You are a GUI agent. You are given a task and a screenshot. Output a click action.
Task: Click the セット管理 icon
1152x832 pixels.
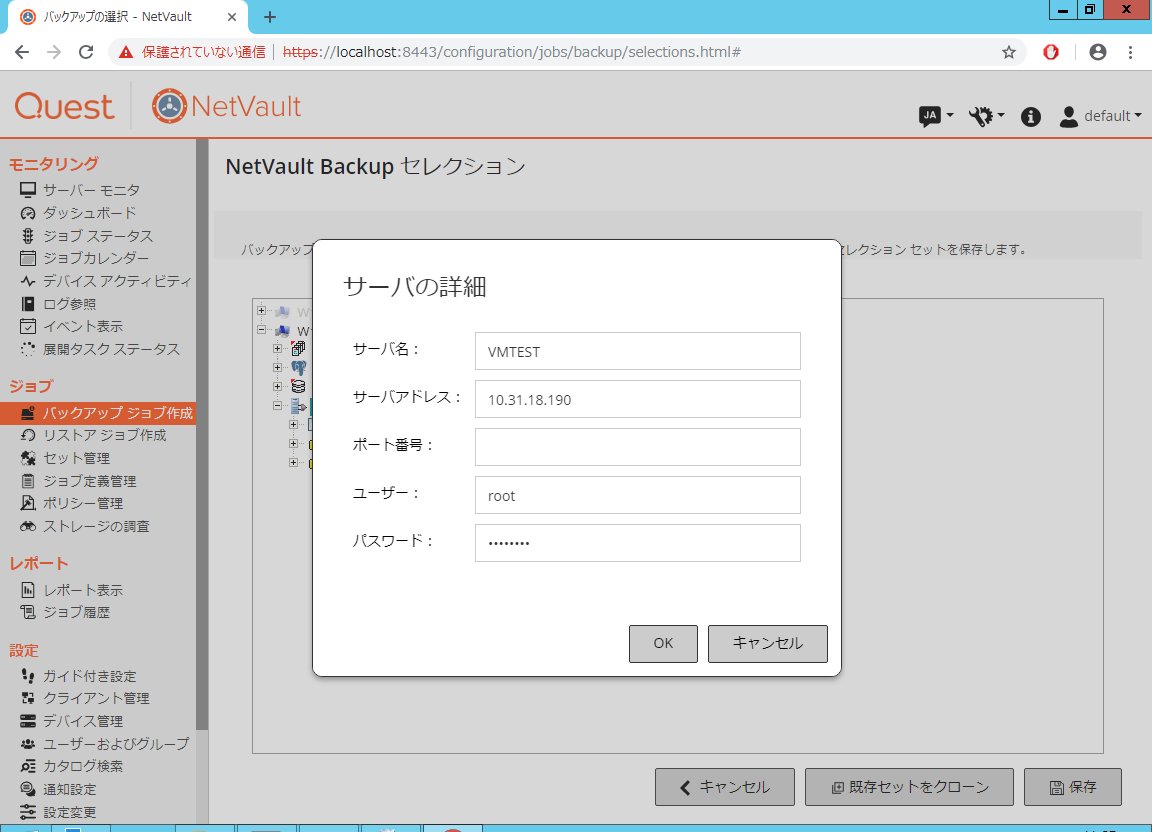(x=28, y=458)
